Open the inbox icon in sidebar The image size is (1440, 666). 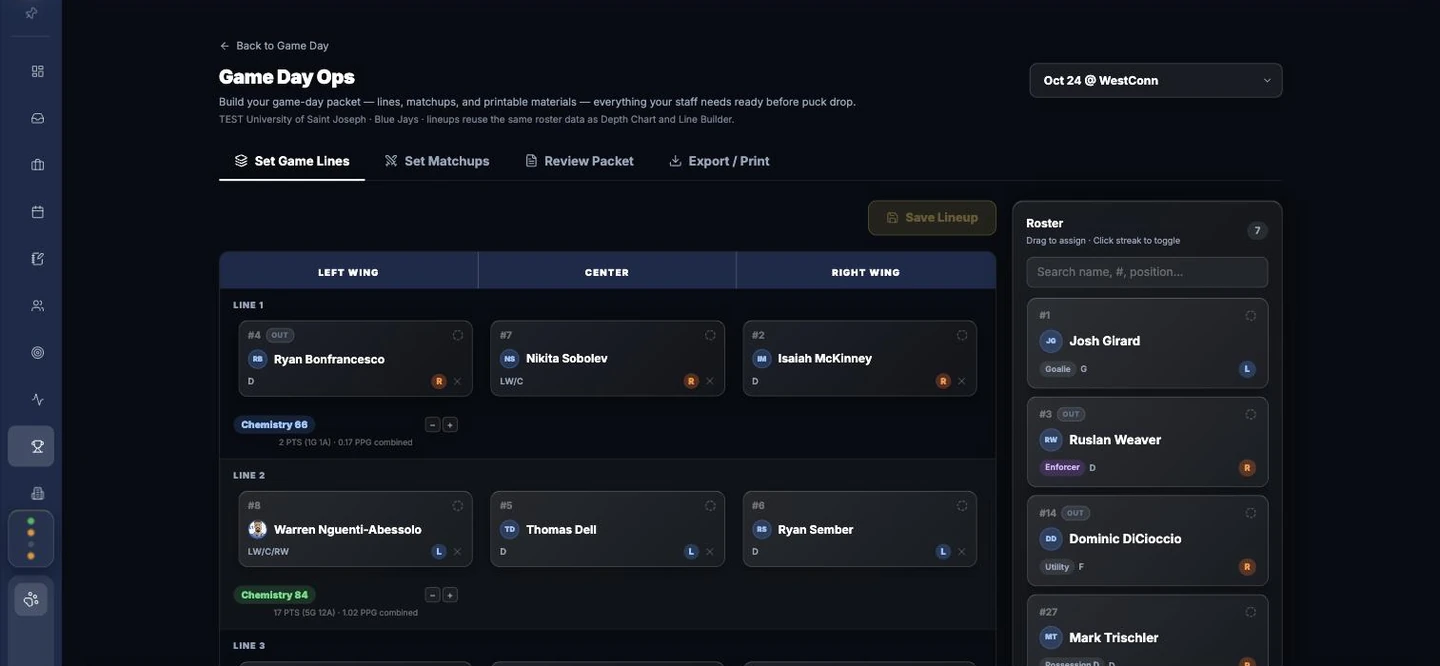click(x=38, y=118)
